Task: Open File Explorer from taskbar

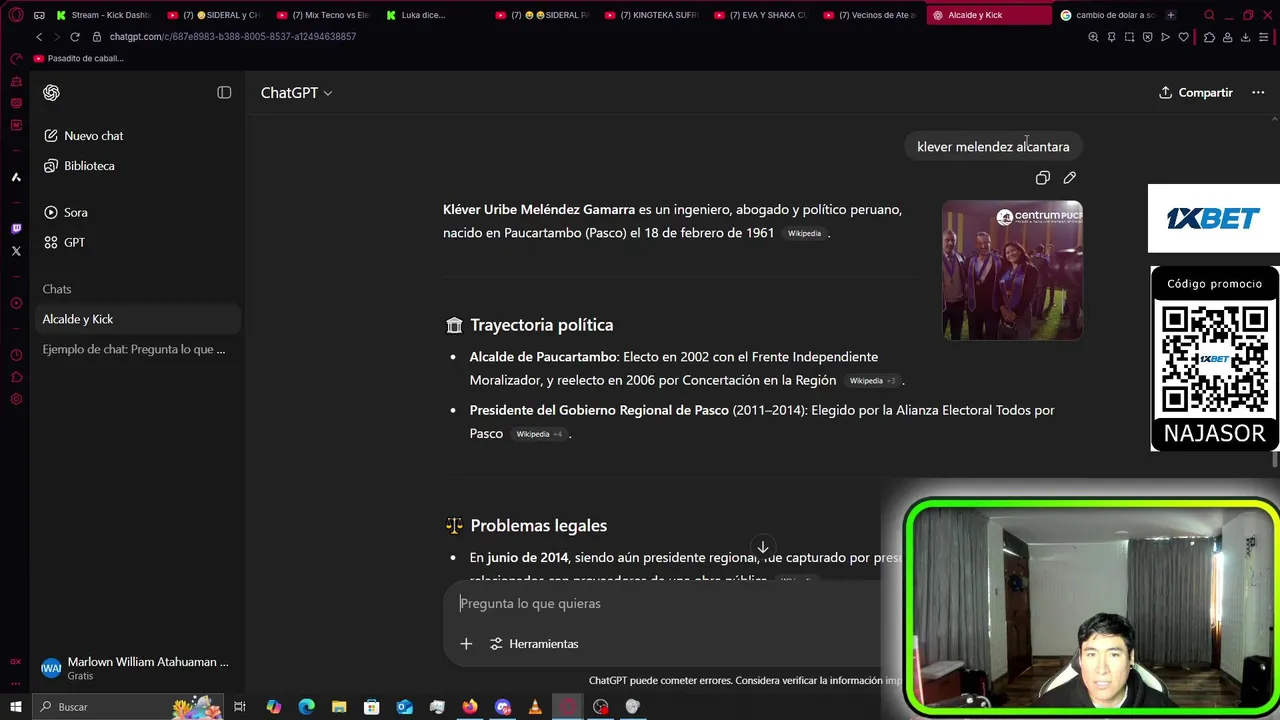Action: [x=339, y=707]
